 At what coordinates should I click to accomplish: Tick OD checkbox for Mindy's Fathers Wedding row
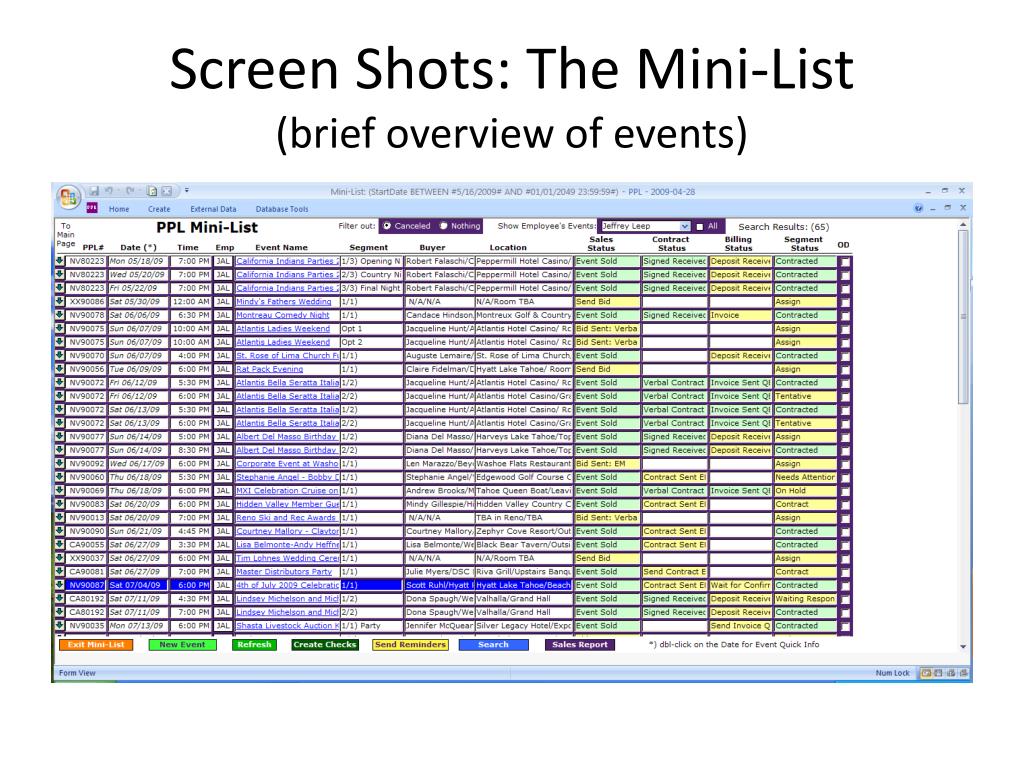pos(845,302)
